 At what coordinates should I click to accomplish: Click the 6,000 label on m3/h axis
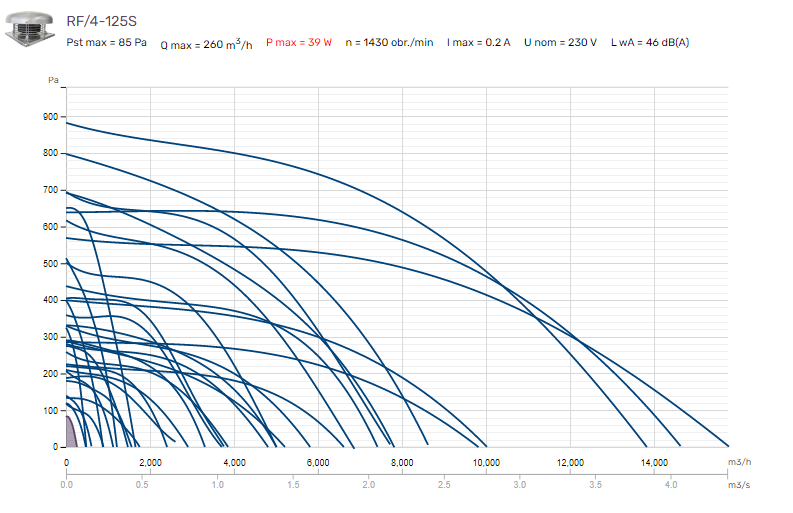pyautogui.click(x=318, y=462)
